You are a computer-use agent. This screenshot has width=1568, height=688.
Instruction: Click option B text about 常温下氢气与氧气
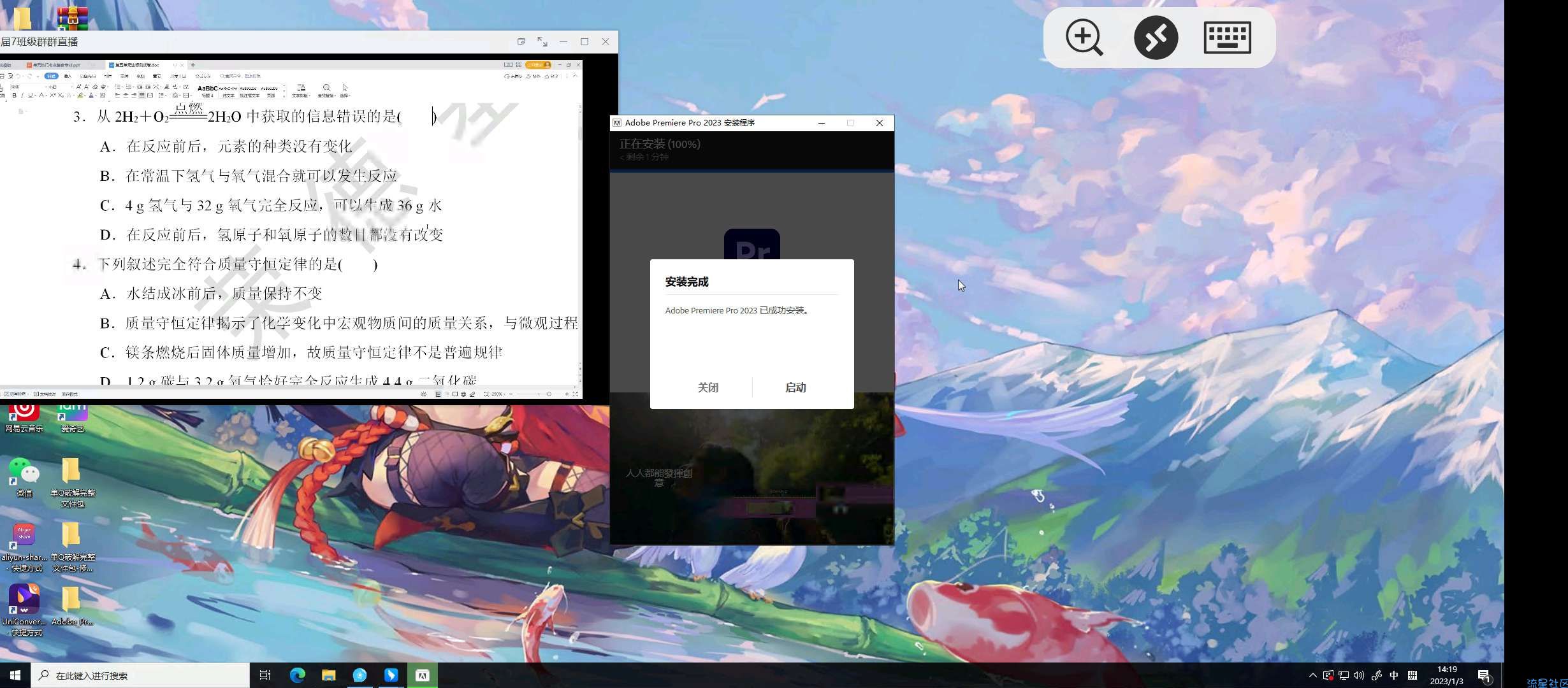pos(261,176)
